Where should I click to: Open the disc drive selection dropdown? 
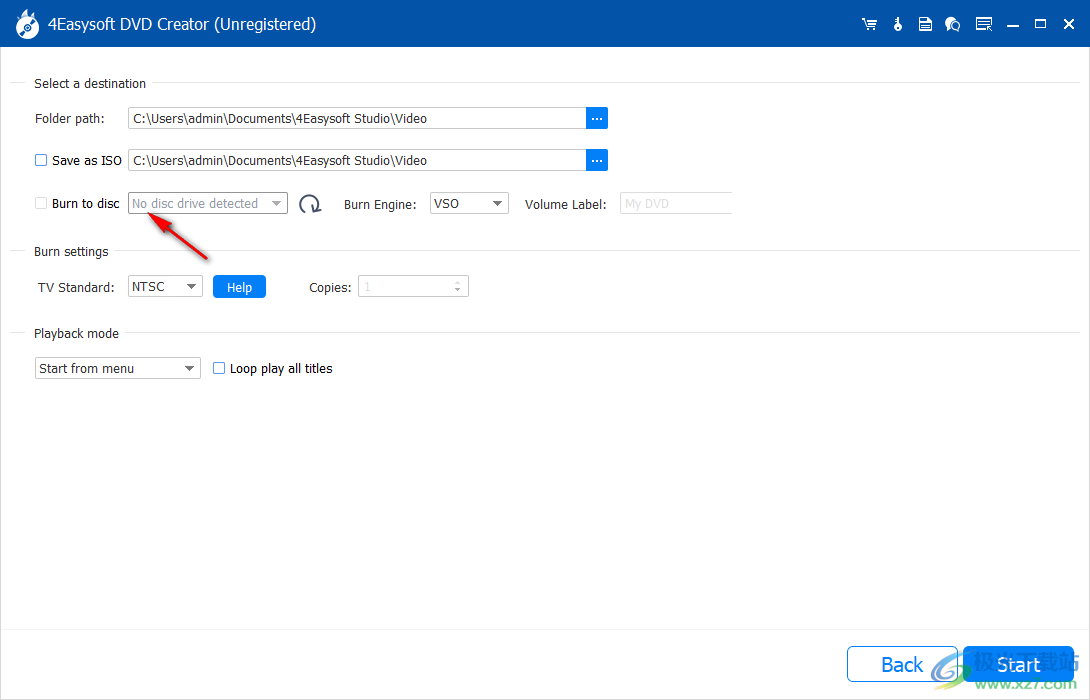208,203
